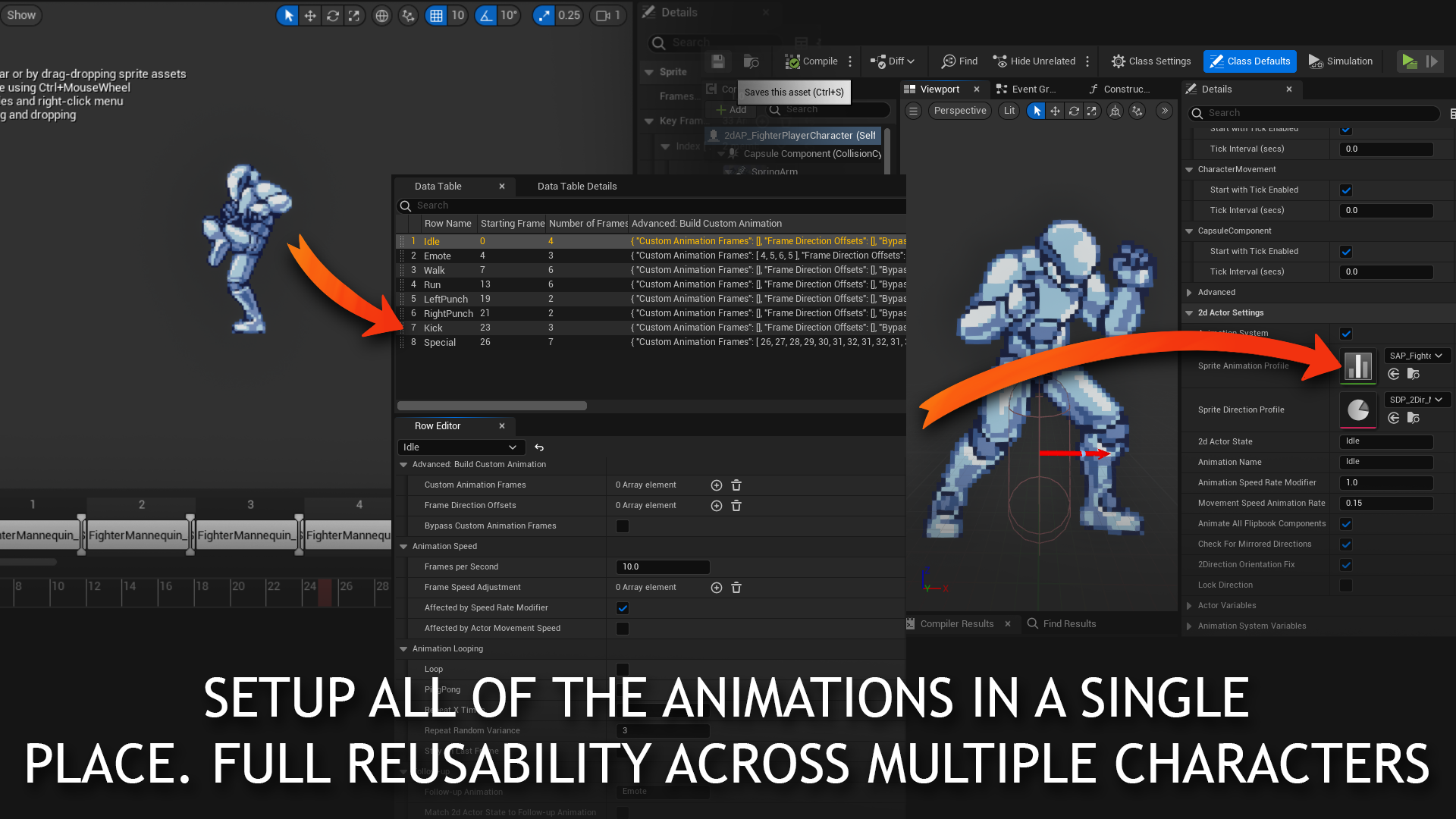Open the Find tool in the Blueprint toolbar
Viewport: 1456px width, 819px height.
point(959,61)
